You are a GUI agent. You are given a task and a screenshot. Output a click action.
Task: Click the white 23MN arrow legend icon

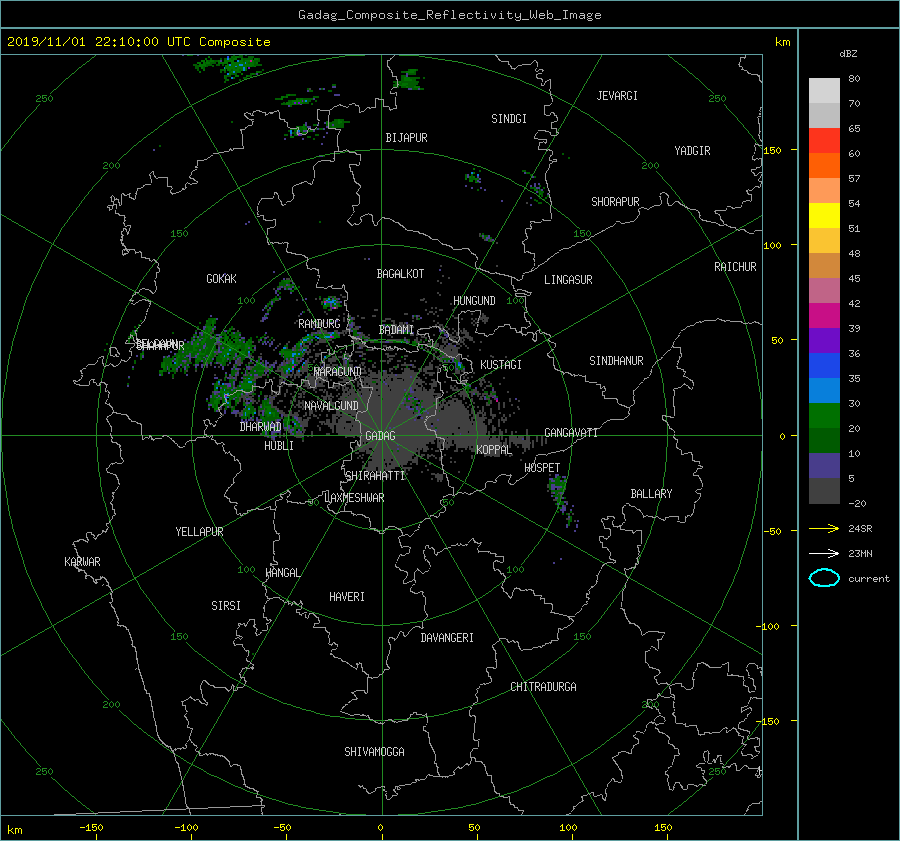tap(824, 553)
